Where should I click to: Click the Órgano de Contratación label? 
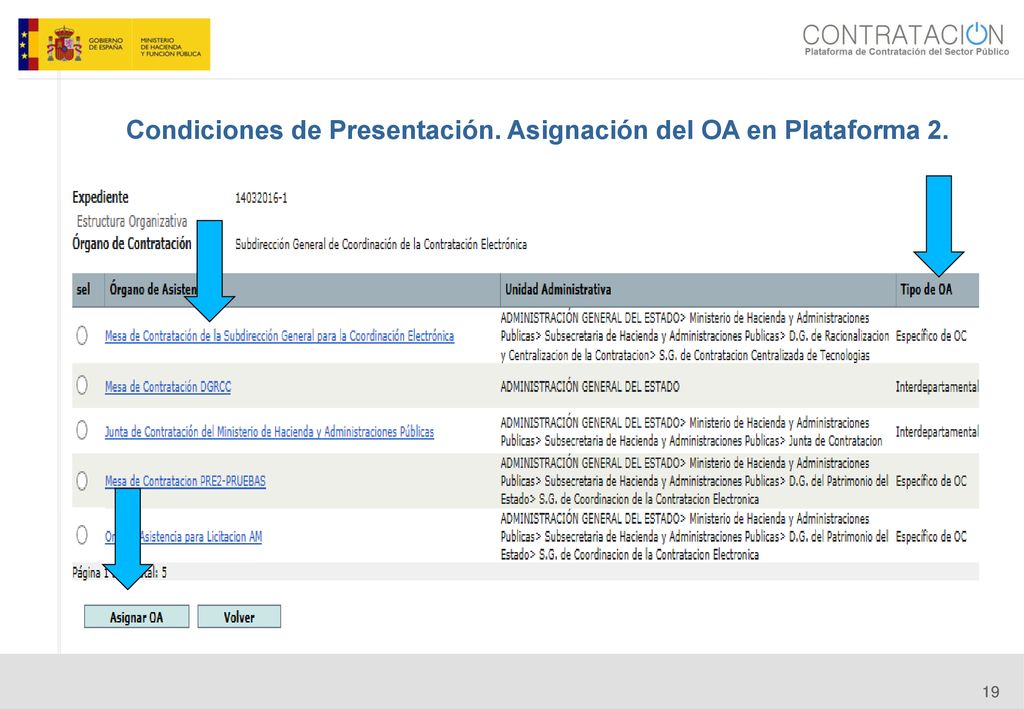click(x=132, y=244)
